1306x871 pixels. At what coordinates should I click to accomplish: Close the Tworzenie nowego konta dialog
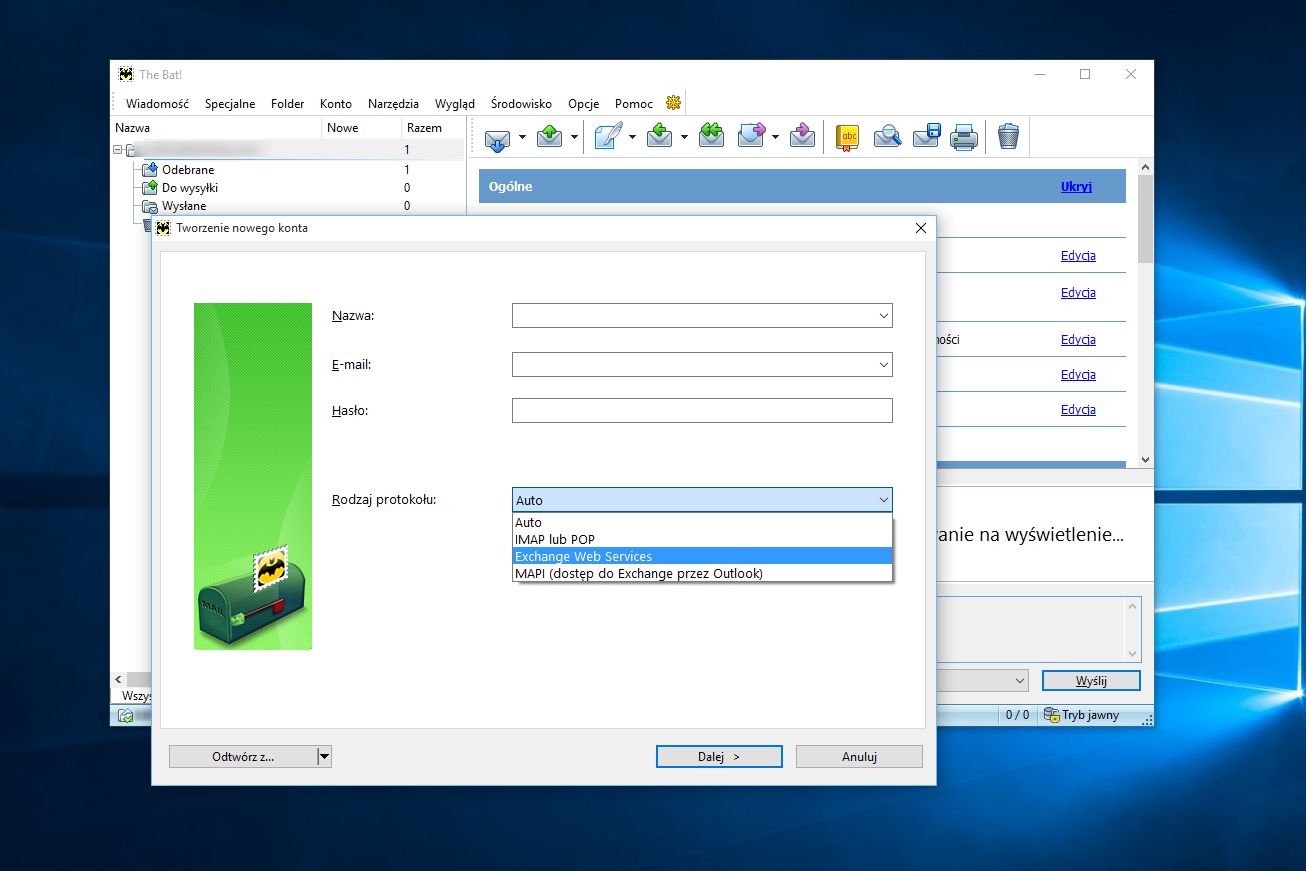point(921,228)
